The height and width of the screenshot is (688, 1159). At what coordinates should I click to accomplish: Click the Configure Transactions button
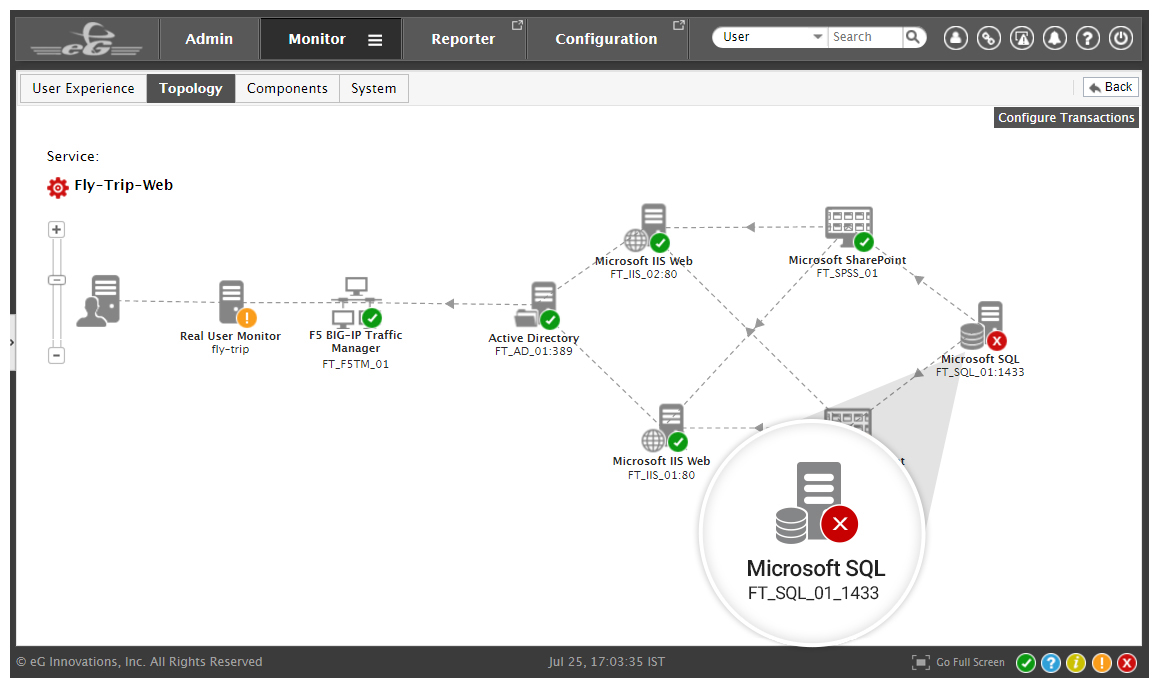[1066, 117]
